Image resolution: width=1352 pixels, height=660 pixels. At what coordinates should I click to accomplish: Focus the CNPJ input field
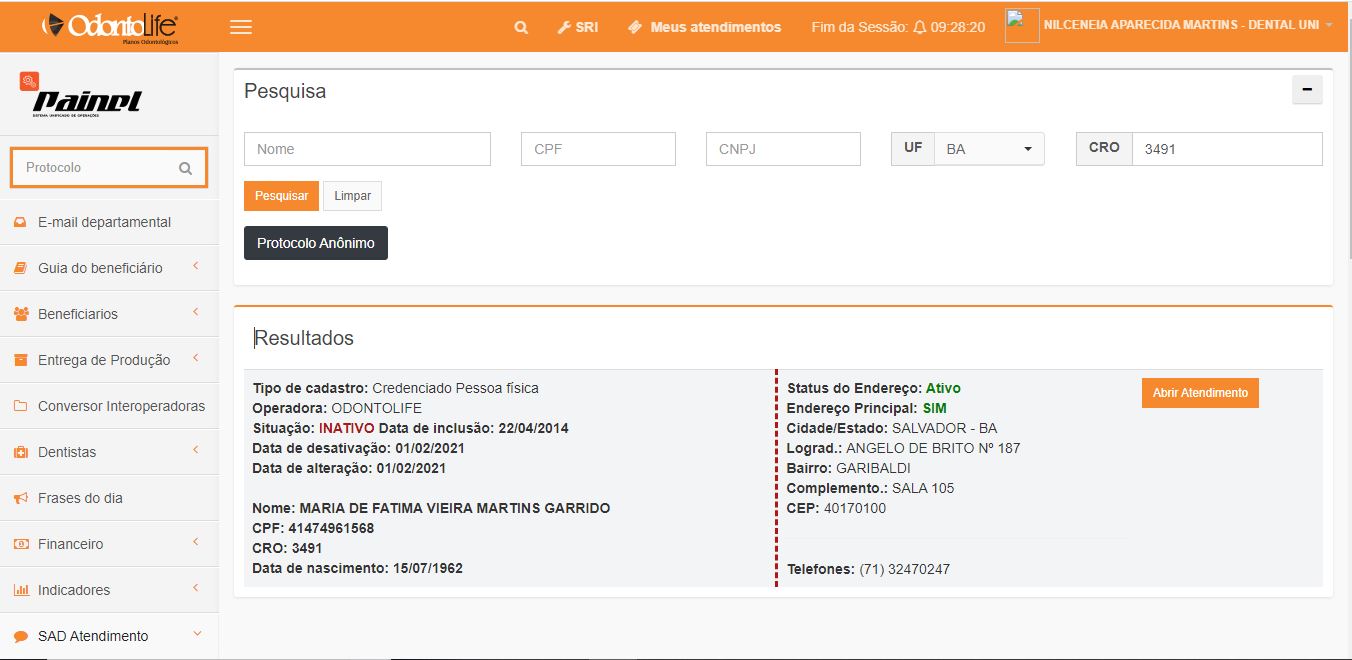783,149
